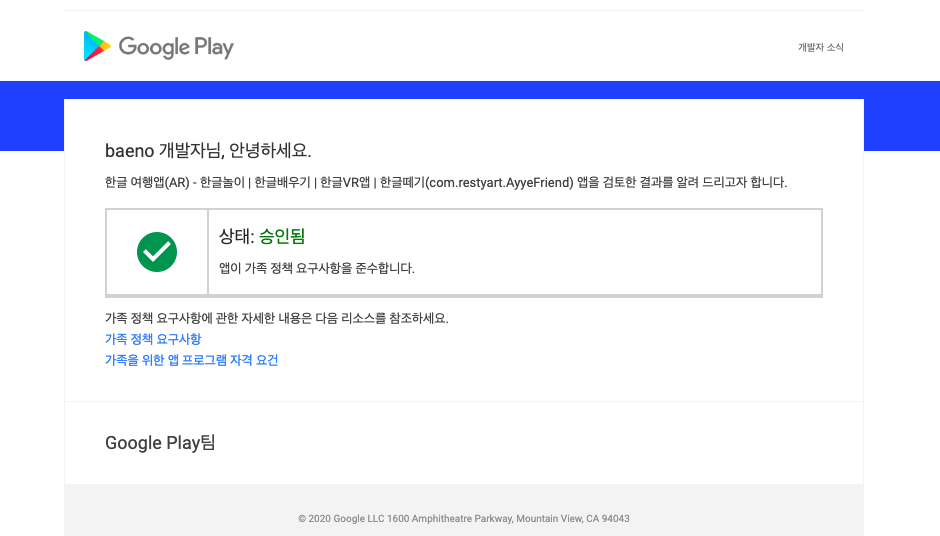
Task: Open the 가족 정책 요구사항 link
Action: 153,339
